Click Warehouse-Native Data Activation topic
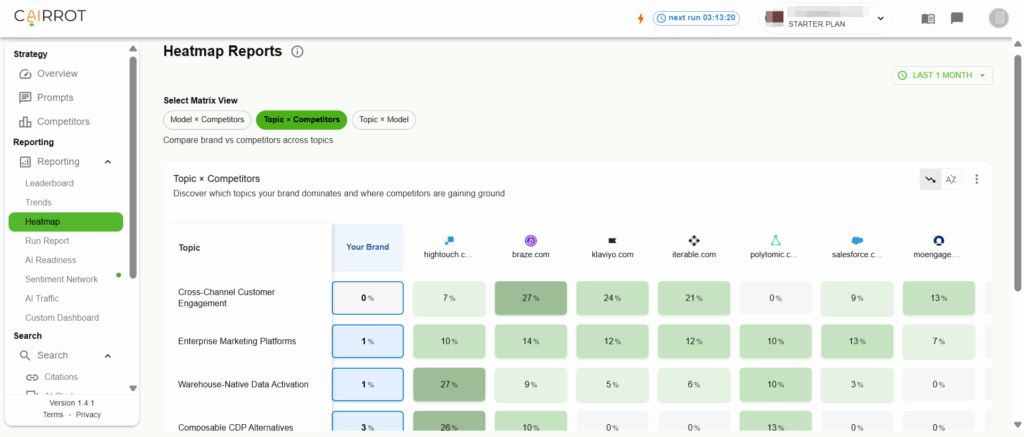Screen dimensions: 1024x437 click(x=243, y=385)
